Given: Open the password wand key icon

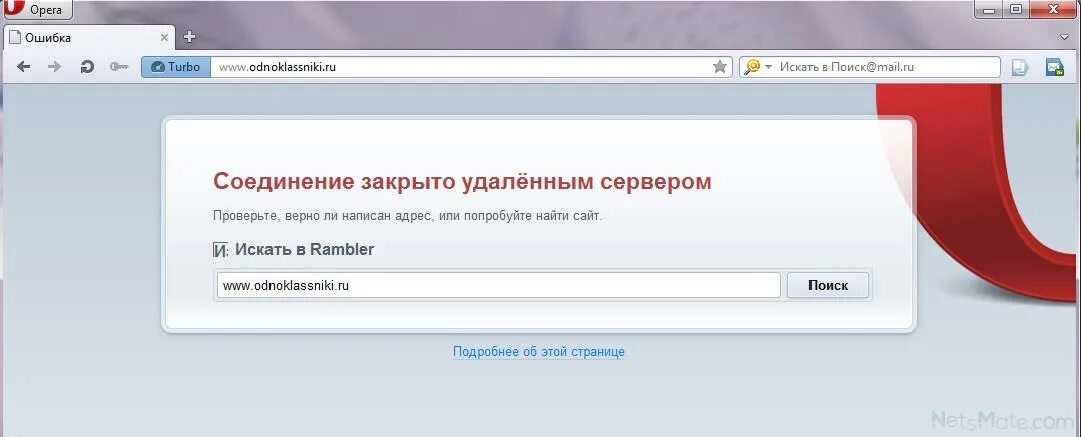Looking at the screenshot, I should click(x=119, y=67).
